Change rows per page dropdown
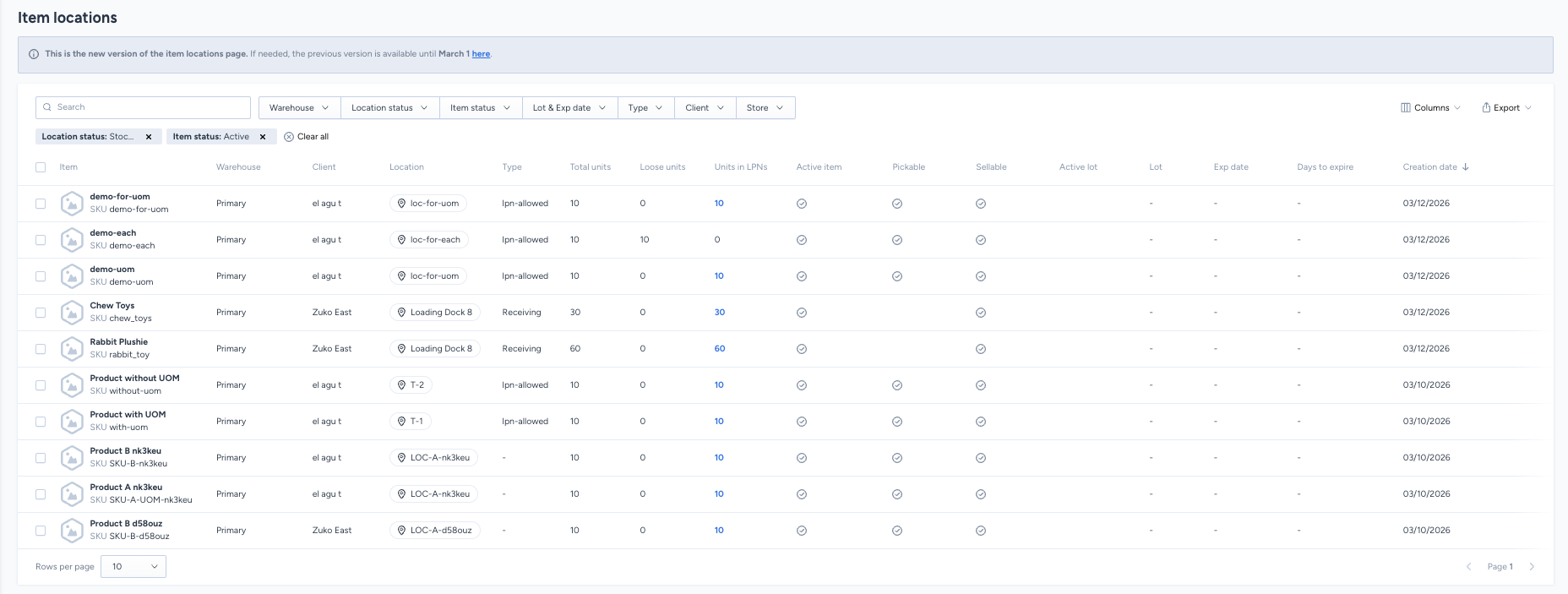This screenshot has height=594, width=1568. coord(133,567)
